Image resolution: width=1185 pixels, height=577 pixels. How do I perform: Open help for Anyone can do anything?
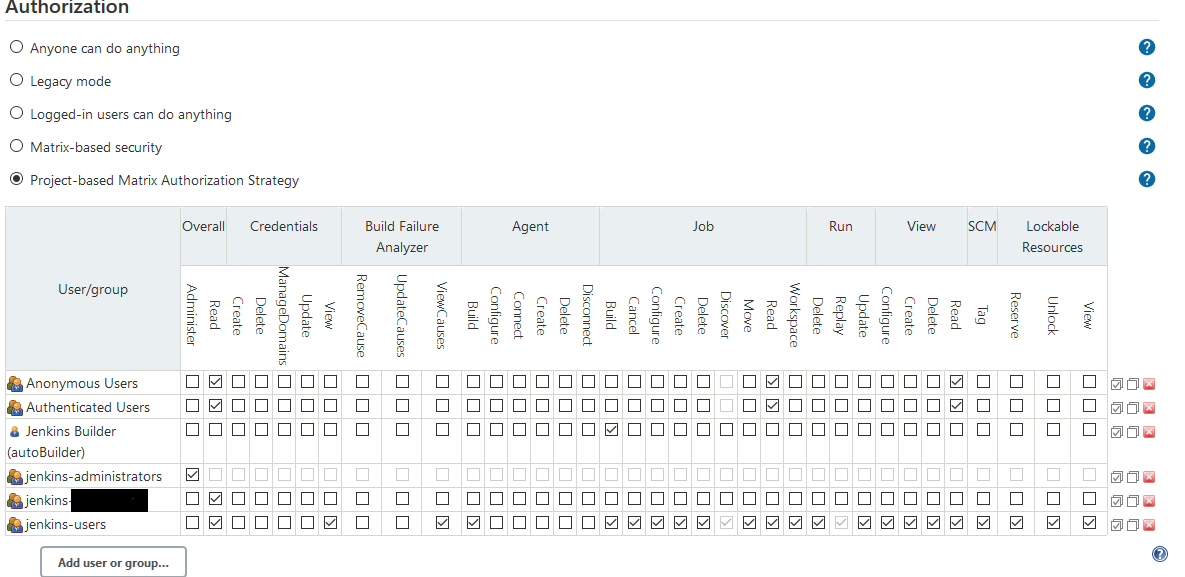1146,47
